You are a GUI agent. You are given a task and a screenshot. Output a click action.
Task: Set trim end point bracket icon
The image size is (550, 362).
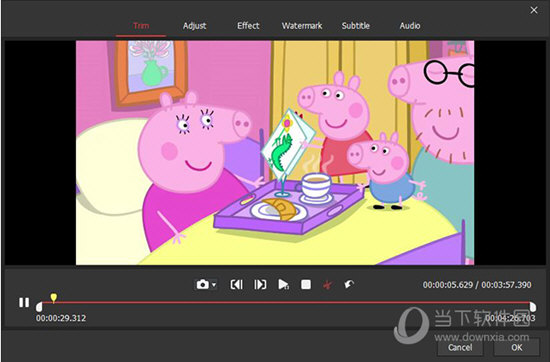point(260,284)
